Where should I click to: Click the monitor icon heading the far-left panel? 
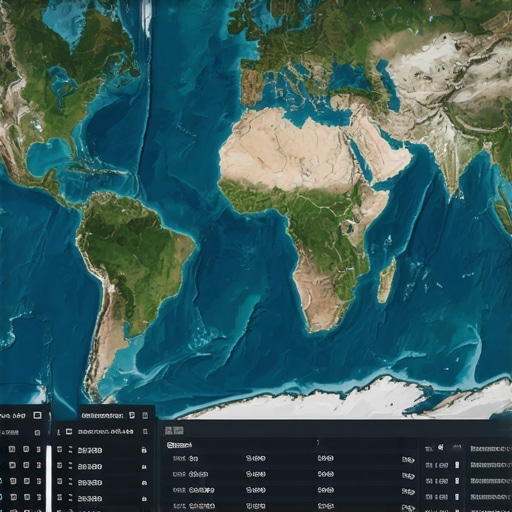point(38,415)
